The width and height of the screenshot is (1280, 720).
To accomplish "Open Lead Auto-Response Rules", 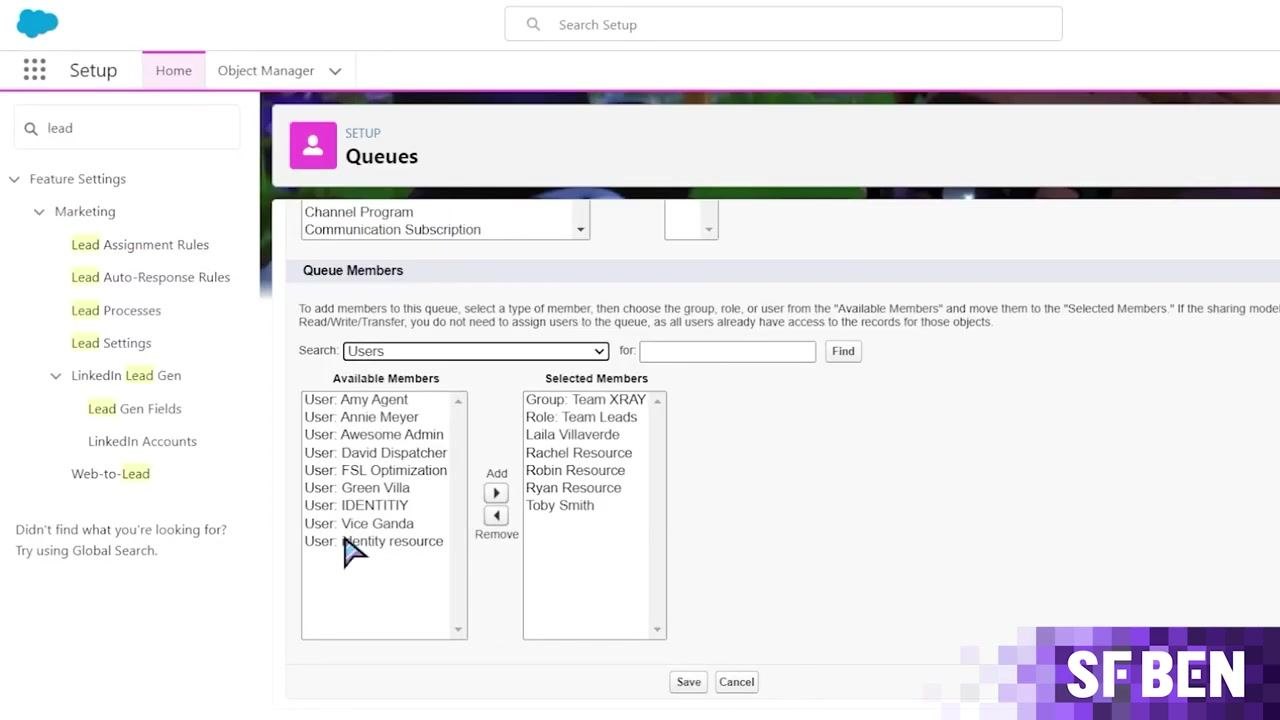I will point(151,277).
